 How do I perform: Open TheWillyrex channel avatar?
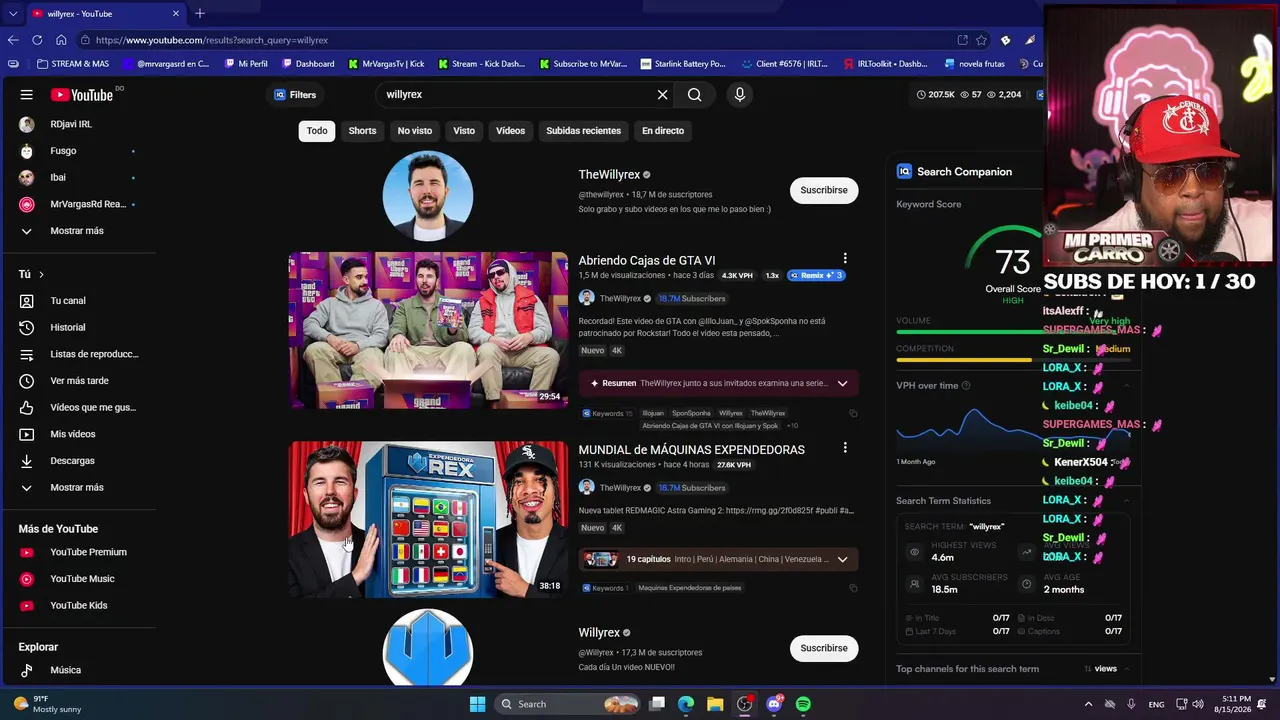(x=428, y=196)
